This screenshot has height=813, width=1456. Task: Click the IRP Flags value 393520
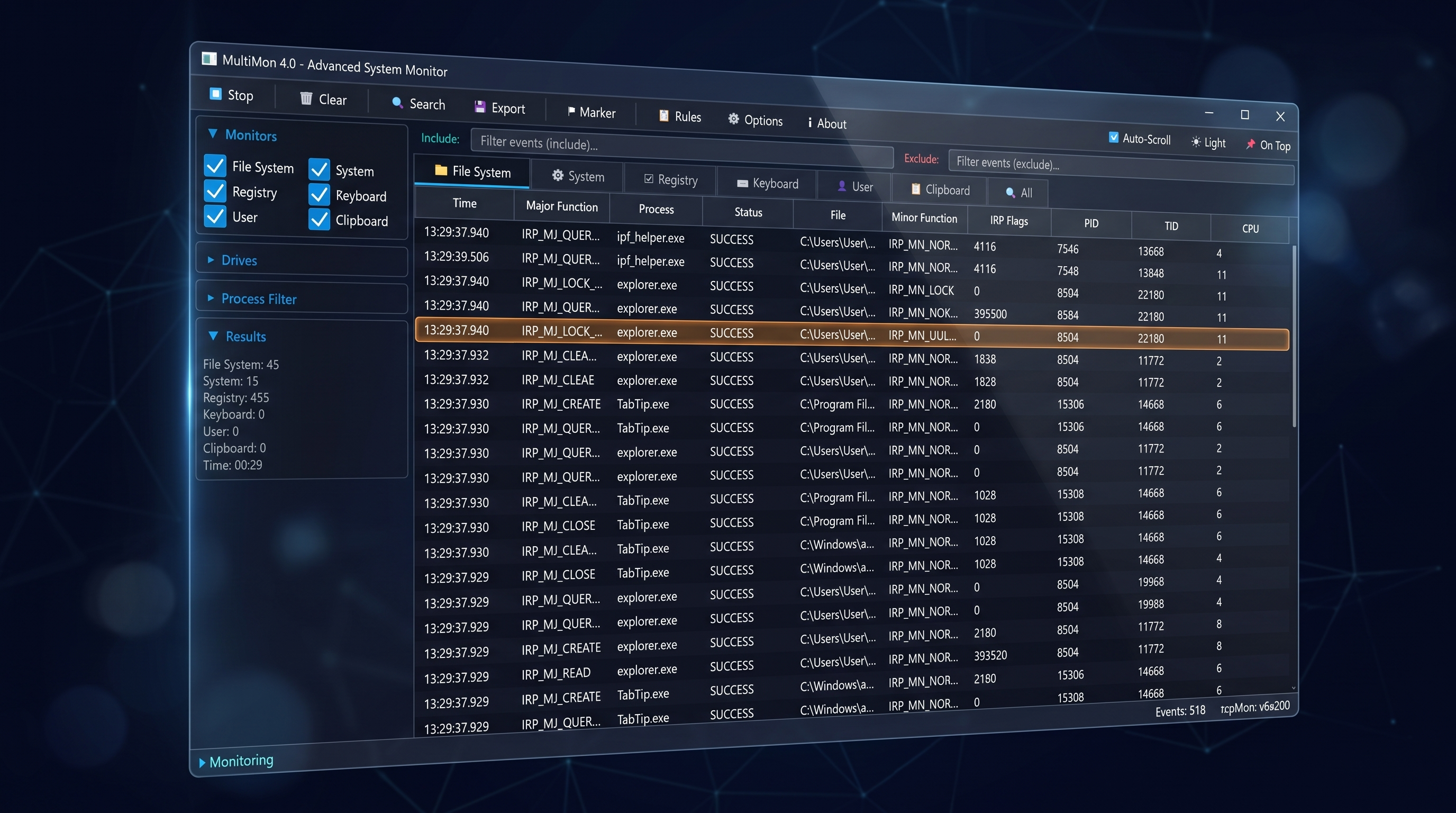click(990, 655)
